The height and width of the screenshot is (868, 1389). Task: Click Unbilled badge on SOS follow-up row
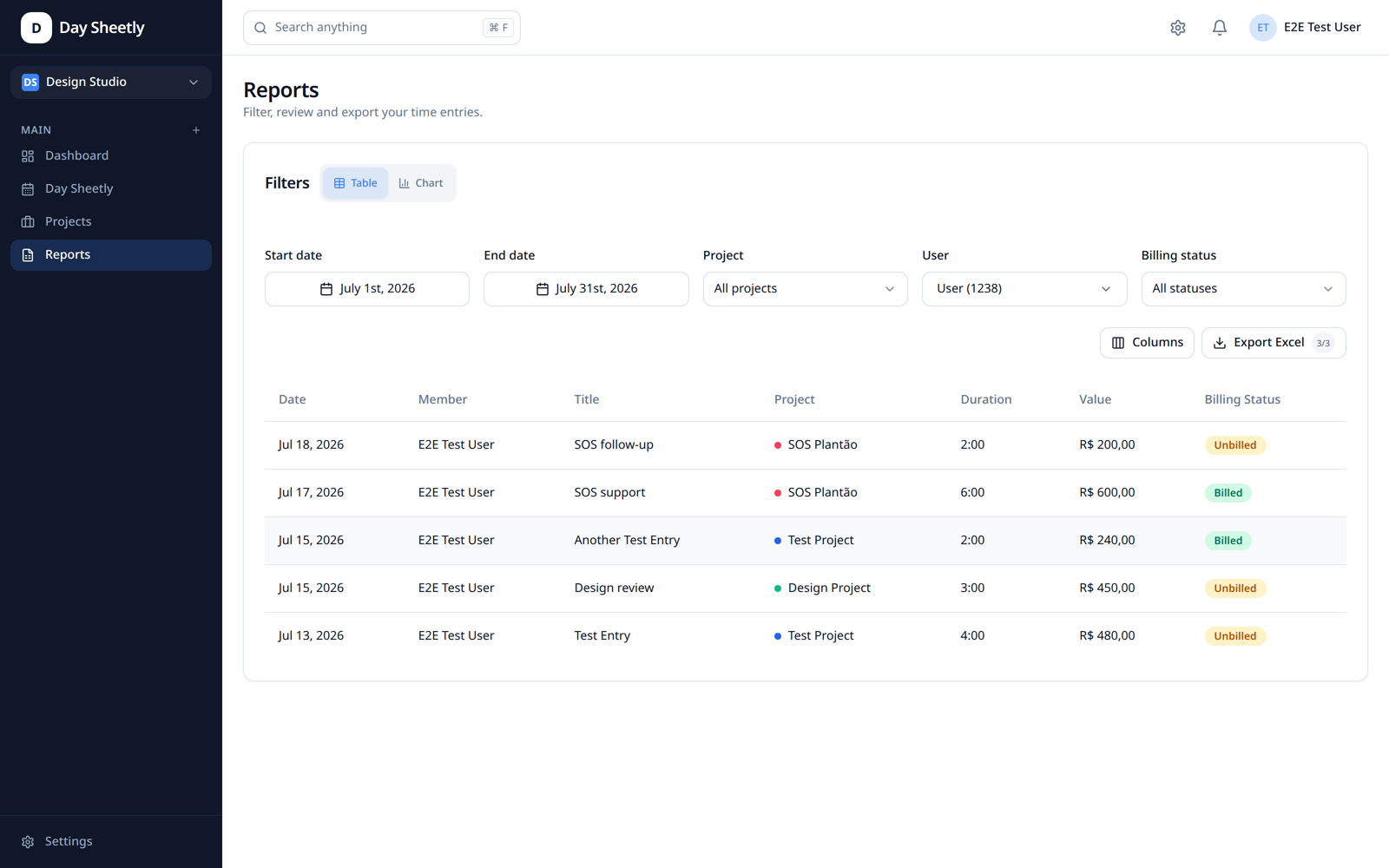click(1235, 445)
